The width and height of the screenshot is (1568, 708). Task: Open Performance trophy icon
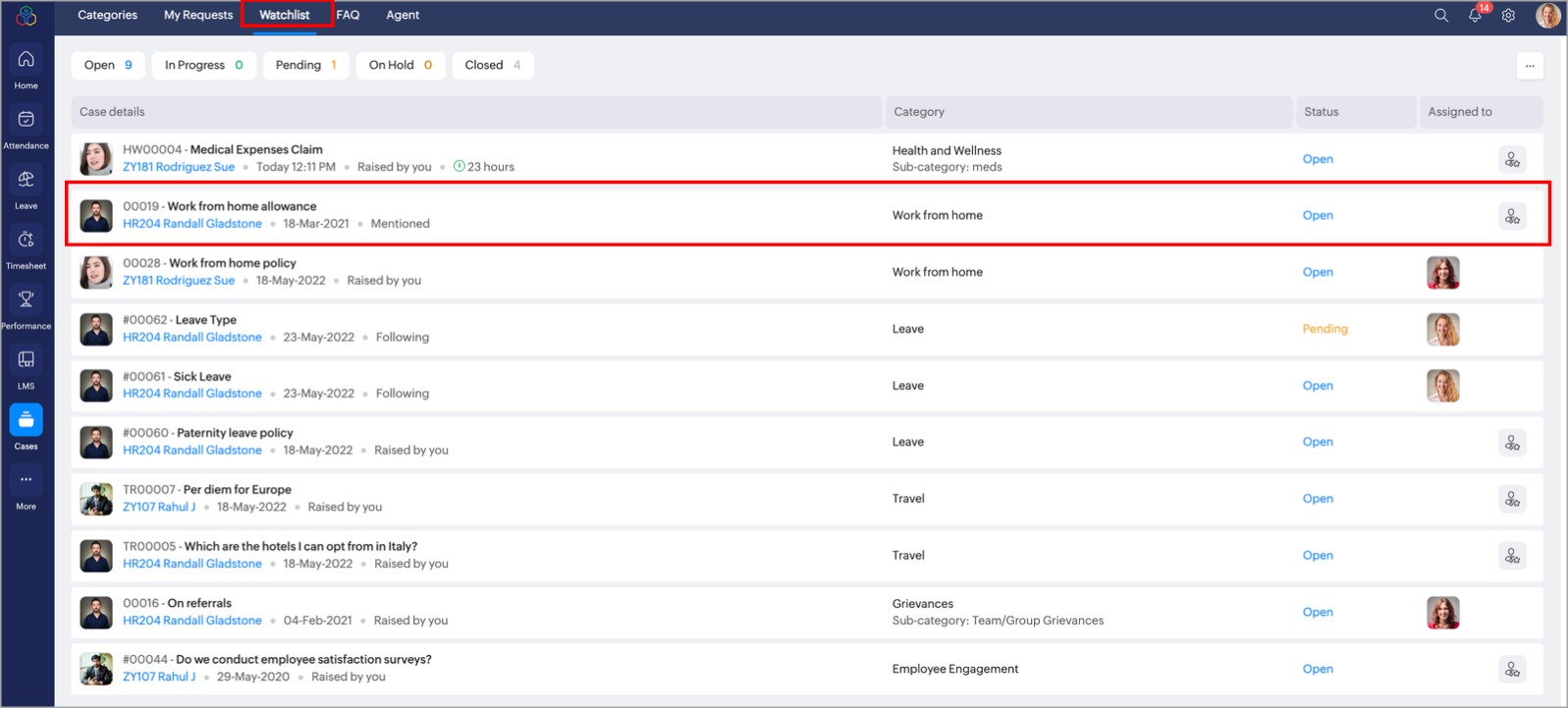27,300
